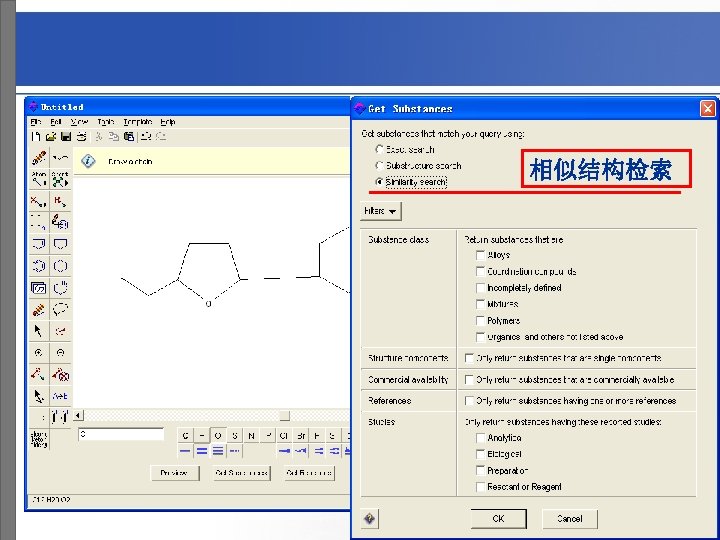Choose oxygen O atom button

(218, 436)
